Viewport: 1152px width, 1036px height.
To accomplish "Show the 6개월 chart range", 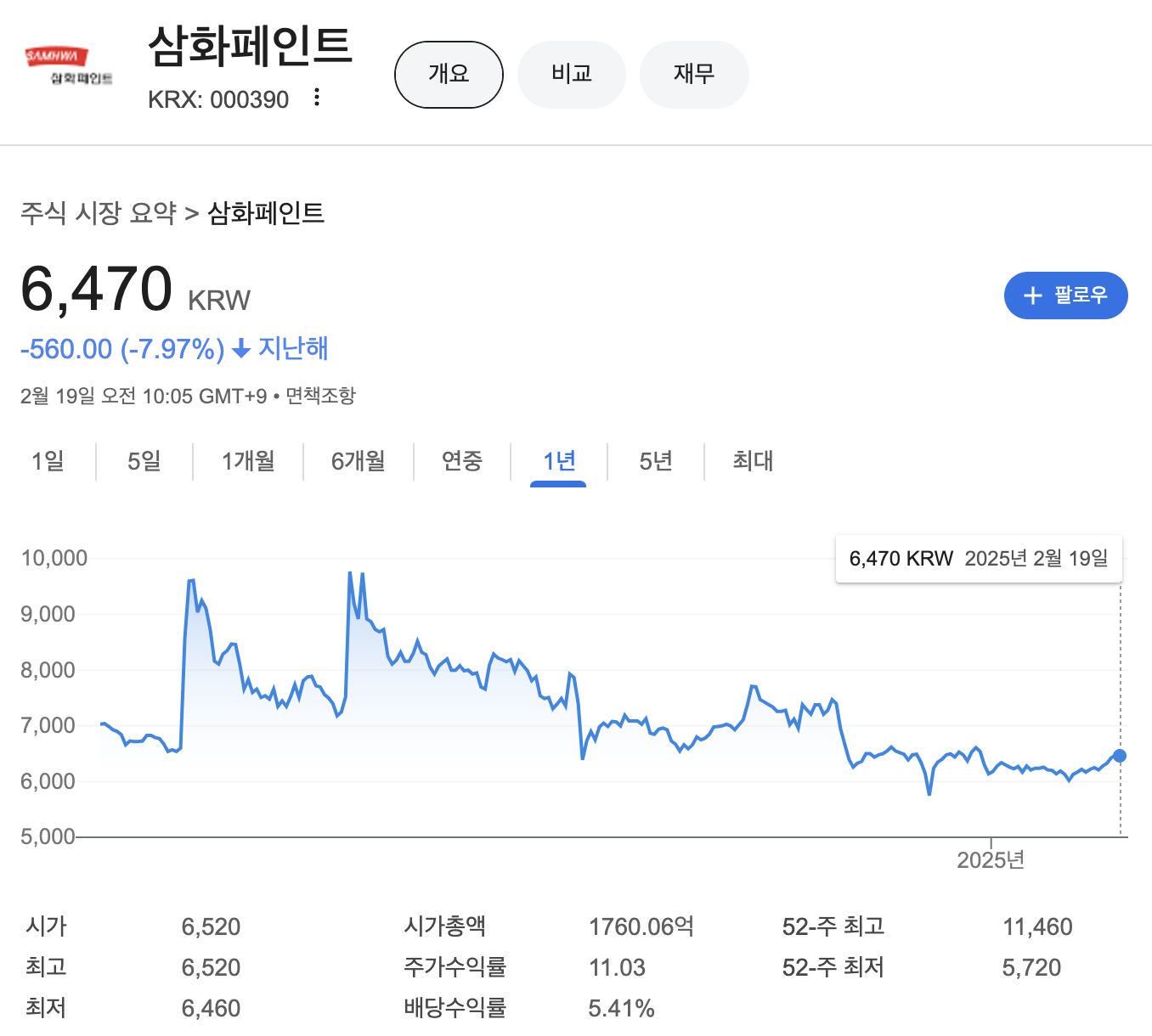I will pos(359,461).
